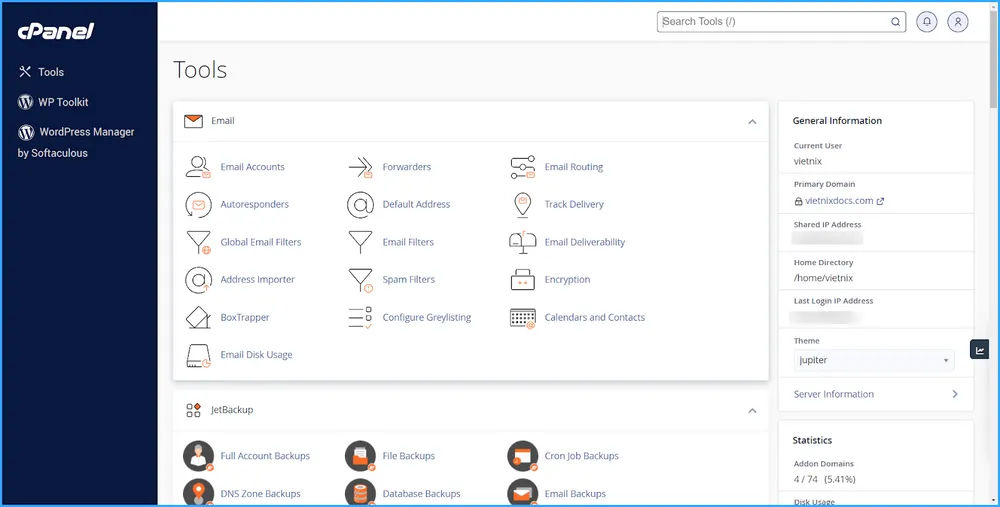This screenshot has width=1000, height=507.
Task: Click into the Search Tools field
Action: 774,21
